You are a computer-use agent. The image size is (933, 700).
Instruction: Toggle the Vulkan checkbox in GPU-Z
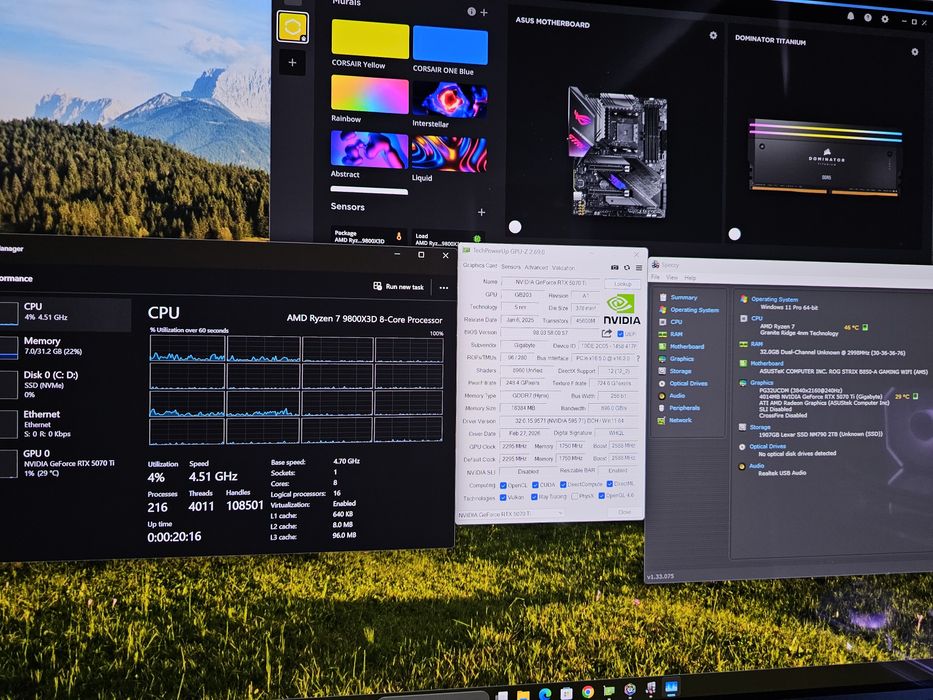(x=503, y=497)
